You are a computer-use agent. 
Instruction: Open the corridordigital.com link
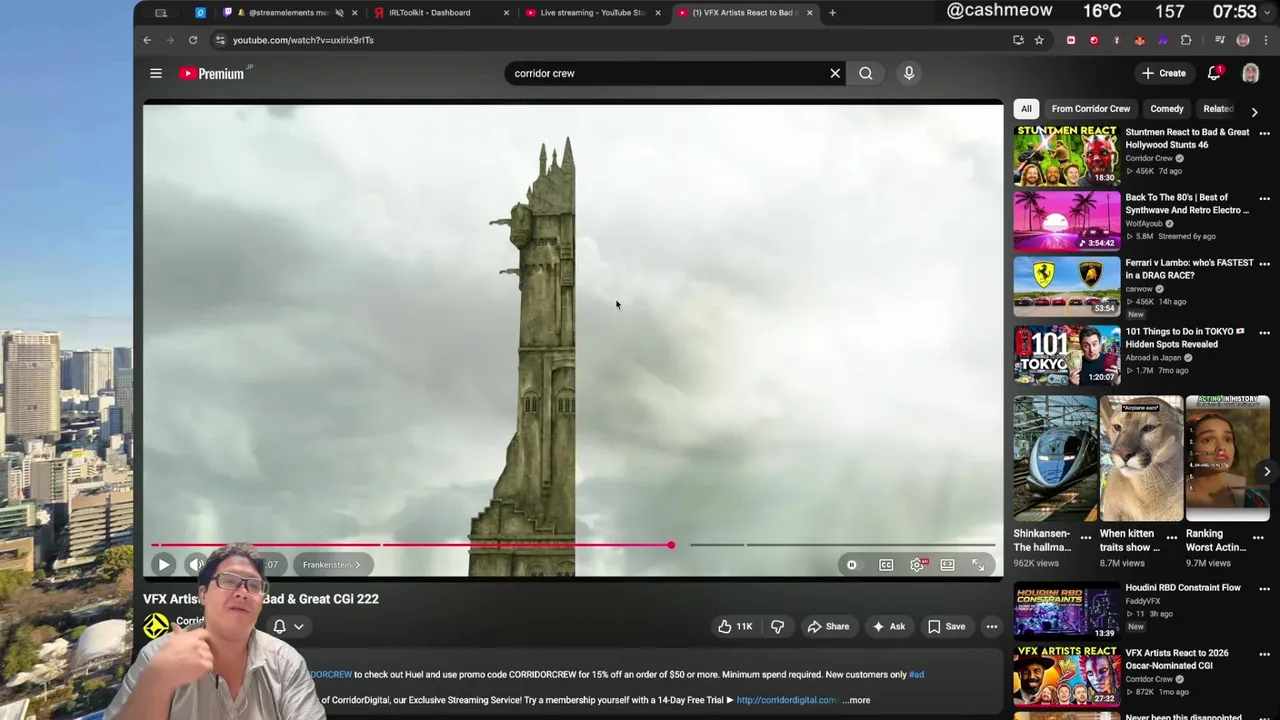(x=787, y=700)
